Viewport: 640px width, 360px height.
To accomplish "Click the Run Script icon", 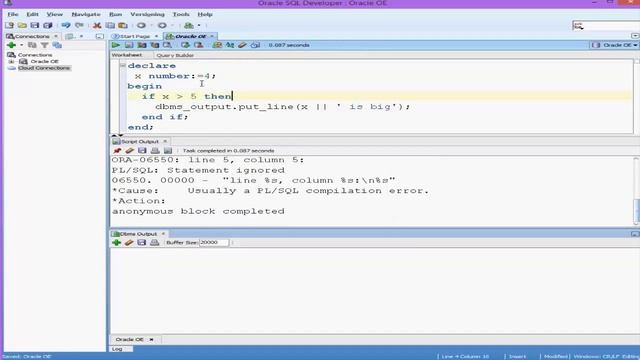I will 129,45.
